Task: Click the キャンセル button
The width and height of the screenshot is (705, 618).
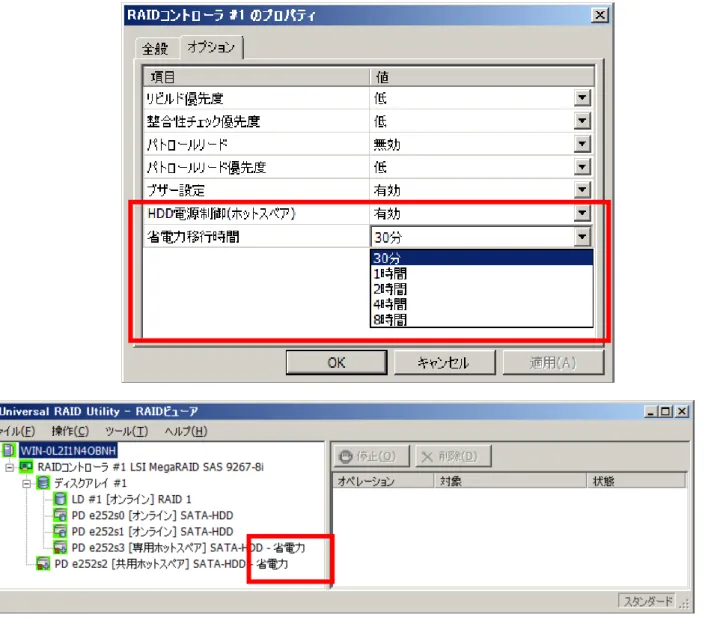Action: pos(444,362)
